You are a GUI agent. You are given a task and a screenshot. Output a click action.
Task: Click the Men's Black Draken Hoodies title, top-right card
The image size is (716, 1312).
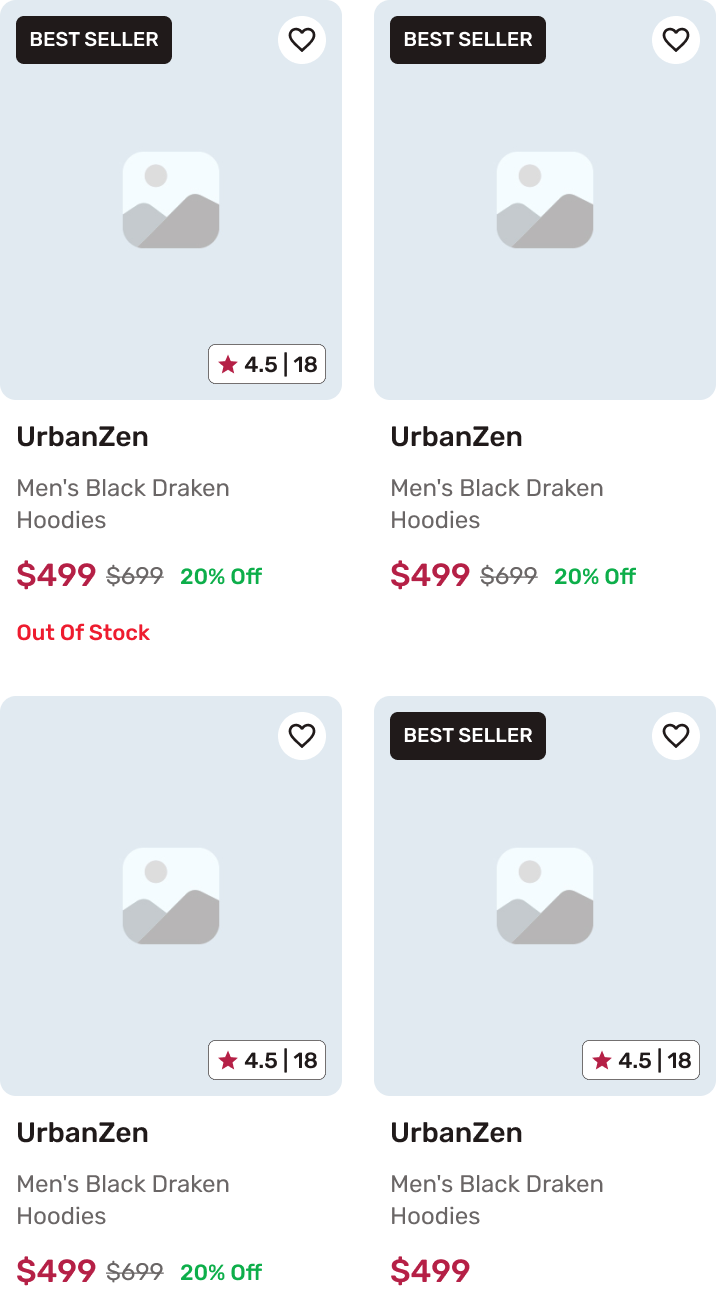pyautogui.click(x=497, y=504)
